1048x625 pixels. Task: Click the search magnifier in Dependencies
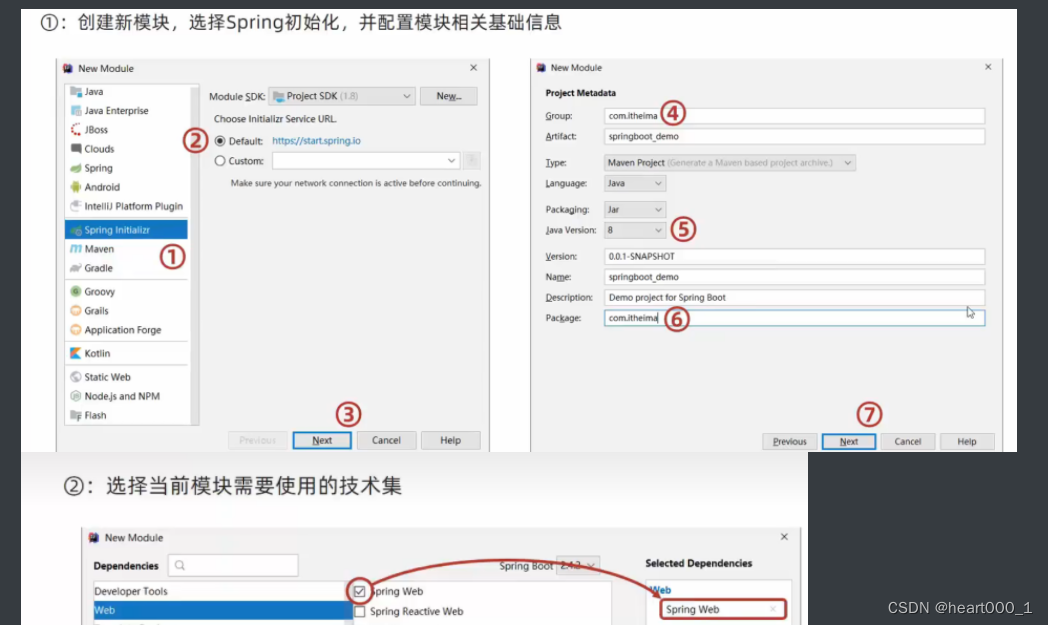[180, 566]
